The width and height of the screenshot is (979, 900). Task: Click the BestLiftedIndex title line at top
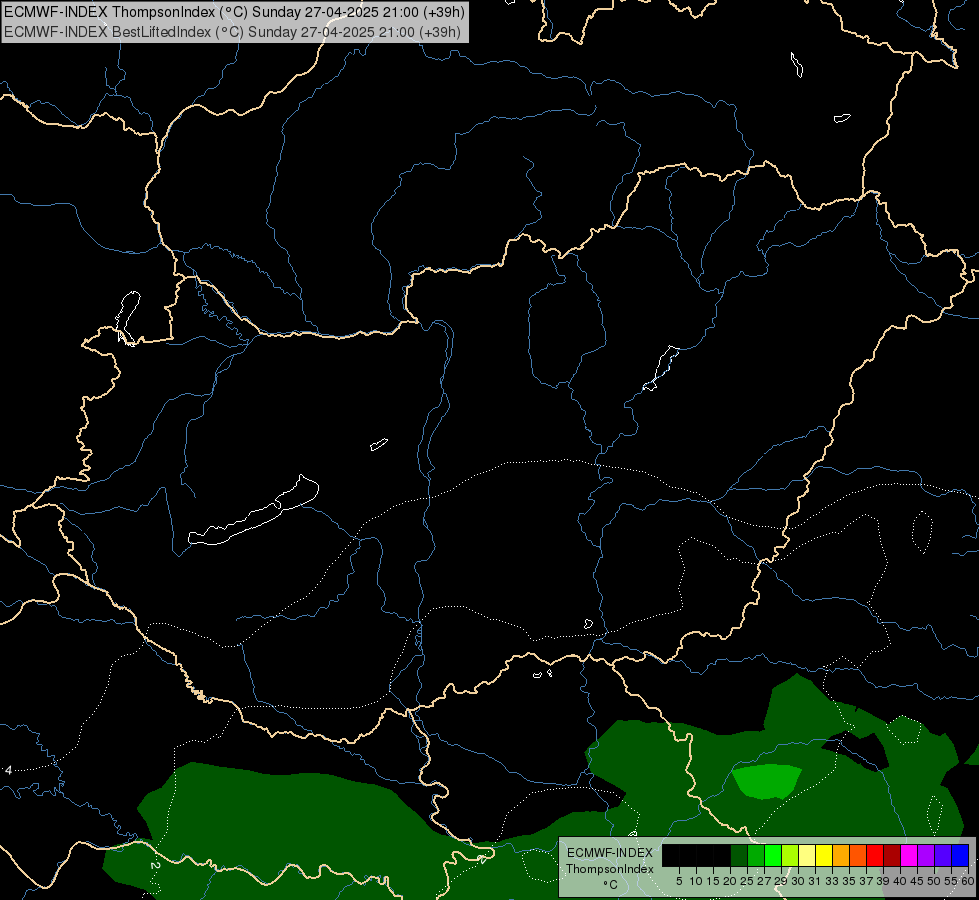[x=232, y=32]
